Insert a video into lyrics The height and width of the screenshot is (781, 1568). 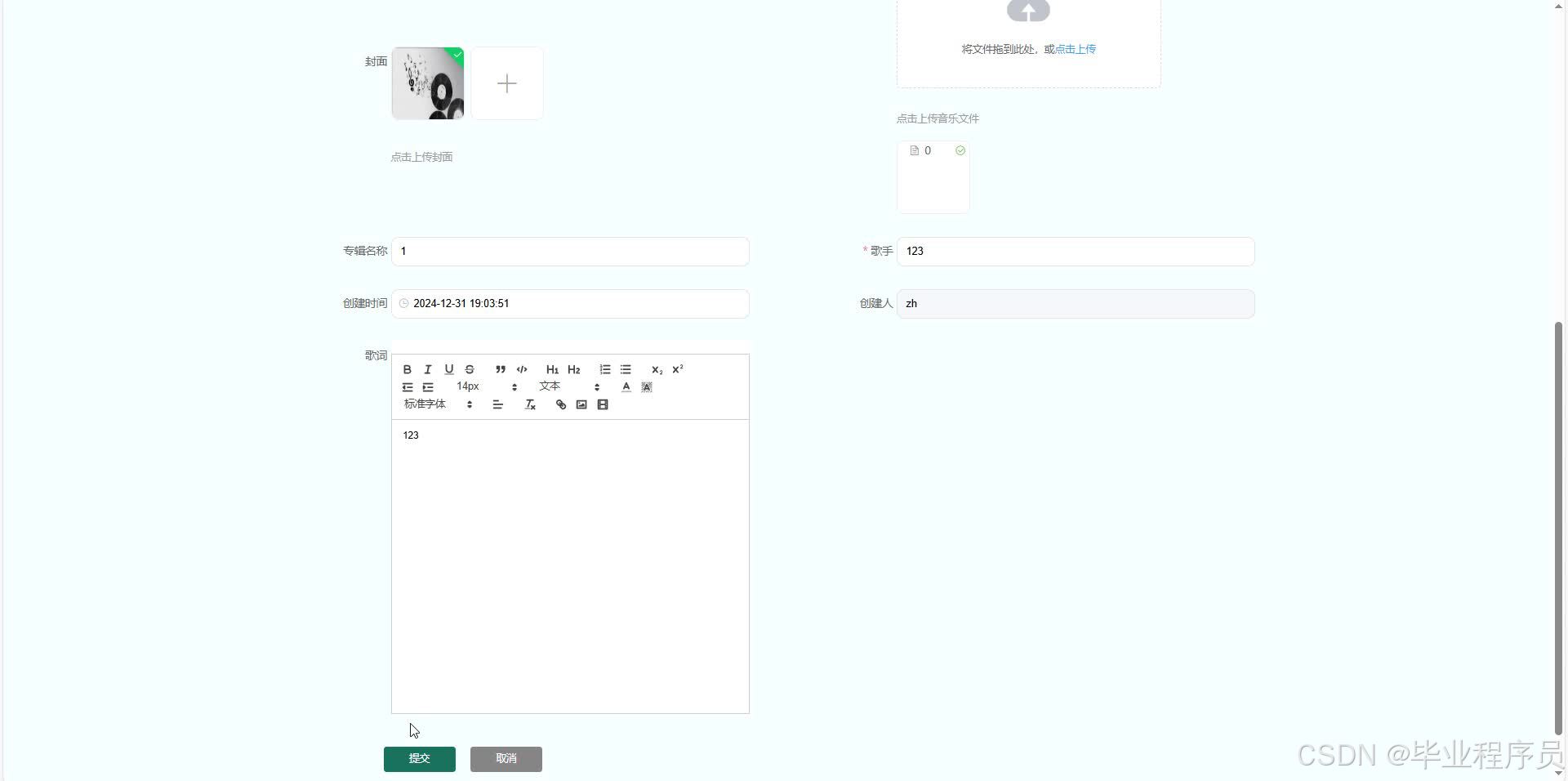(x=603, y=404)
